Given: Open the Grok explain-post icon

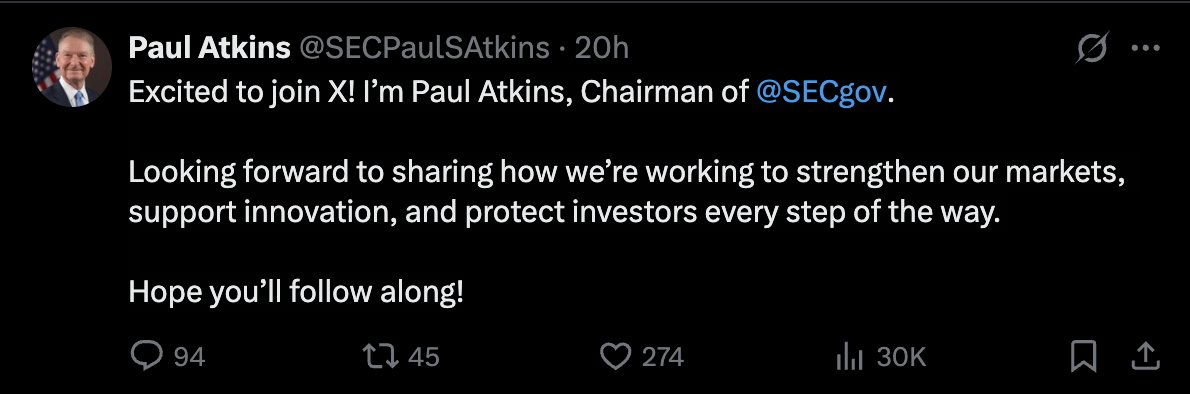Looking at the screenshot, I should [1094, 49].
